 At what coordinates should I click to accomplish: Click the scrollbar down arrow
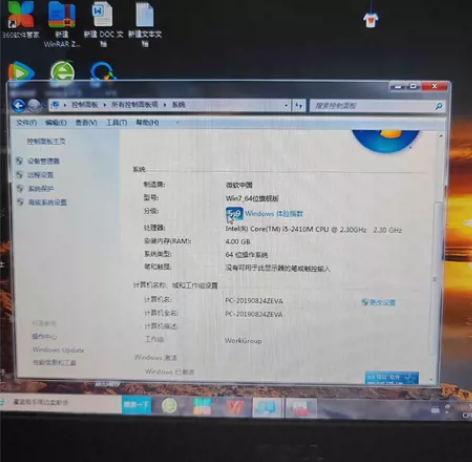[432, 379]
